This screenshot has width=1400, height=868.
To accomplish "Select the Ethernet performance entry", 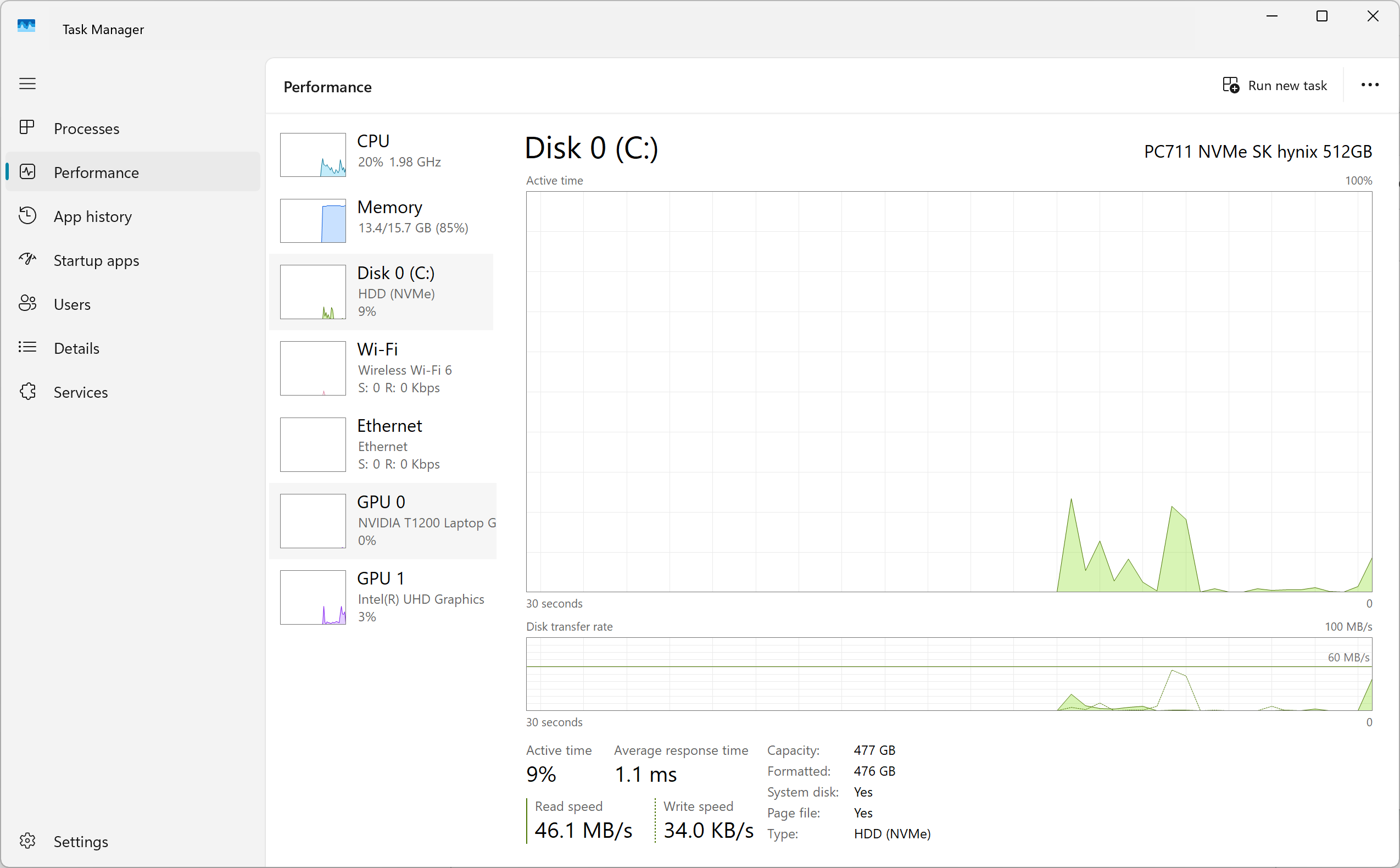I will click(382, 444).
